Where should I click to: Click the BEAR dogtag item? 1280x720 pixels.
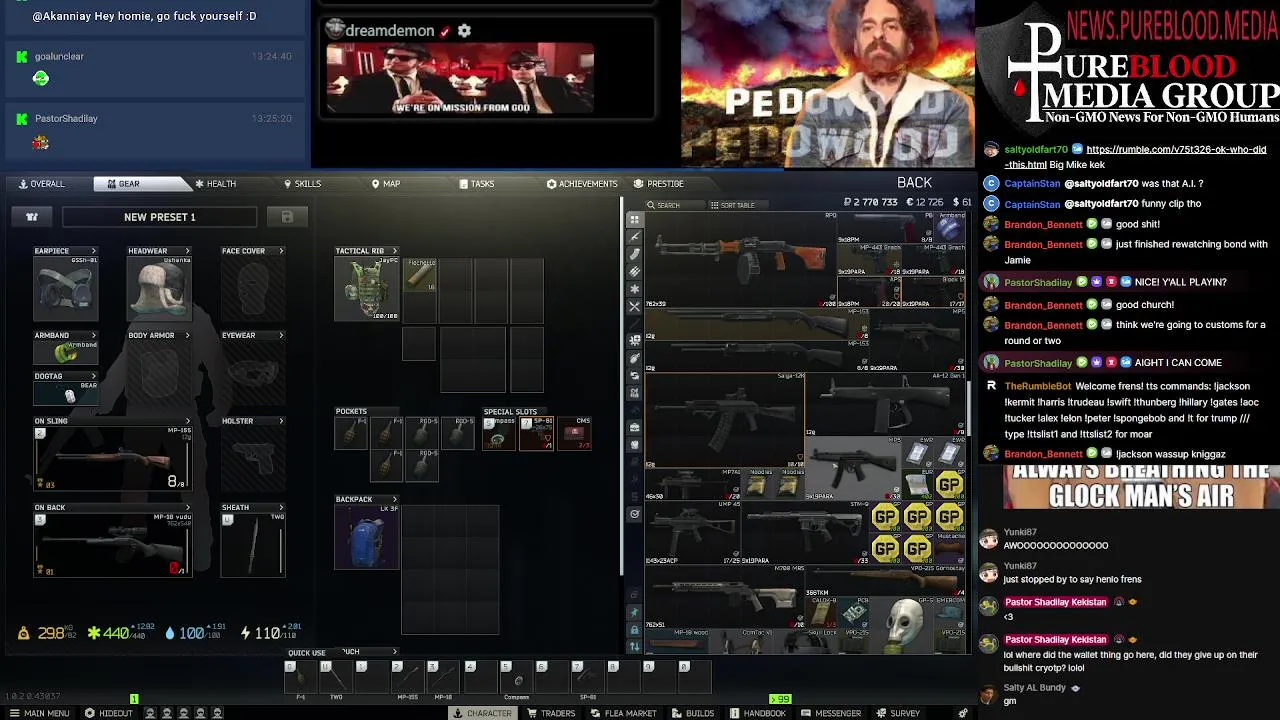pyautogui.click(x=65, y=394)
